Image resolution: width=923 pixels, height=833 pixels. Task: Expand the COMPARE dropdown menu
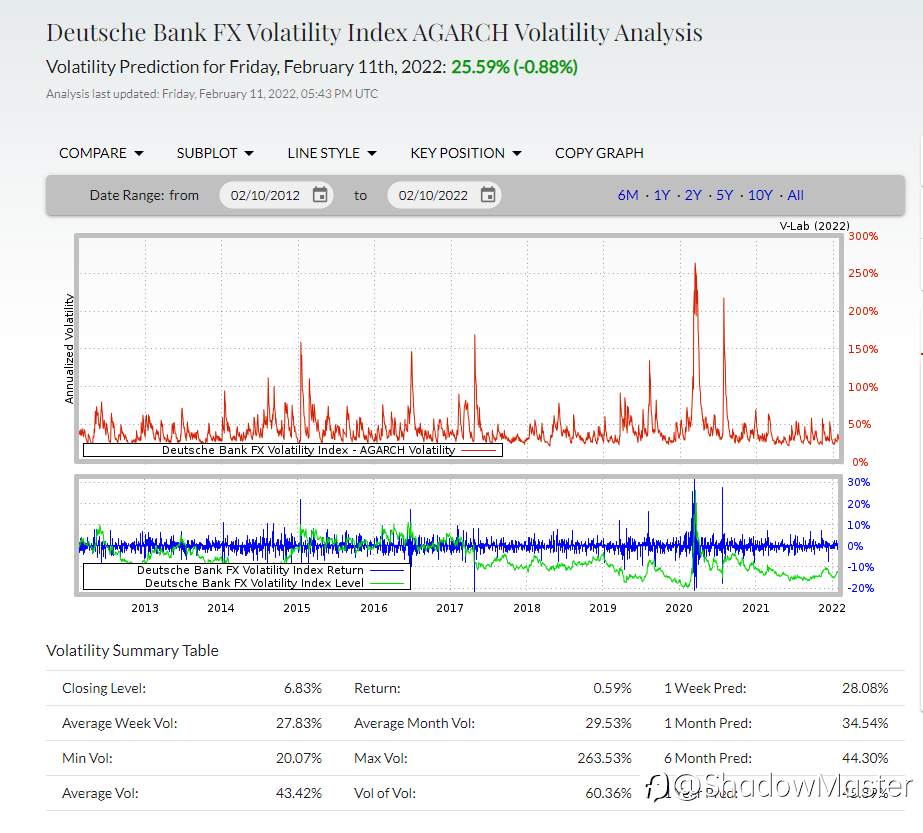coord(101,153)
